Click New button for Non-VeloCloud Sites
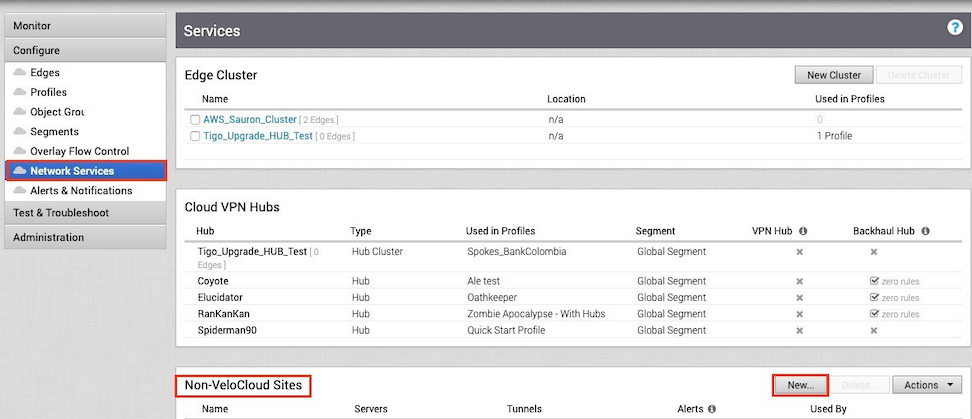 800,384
